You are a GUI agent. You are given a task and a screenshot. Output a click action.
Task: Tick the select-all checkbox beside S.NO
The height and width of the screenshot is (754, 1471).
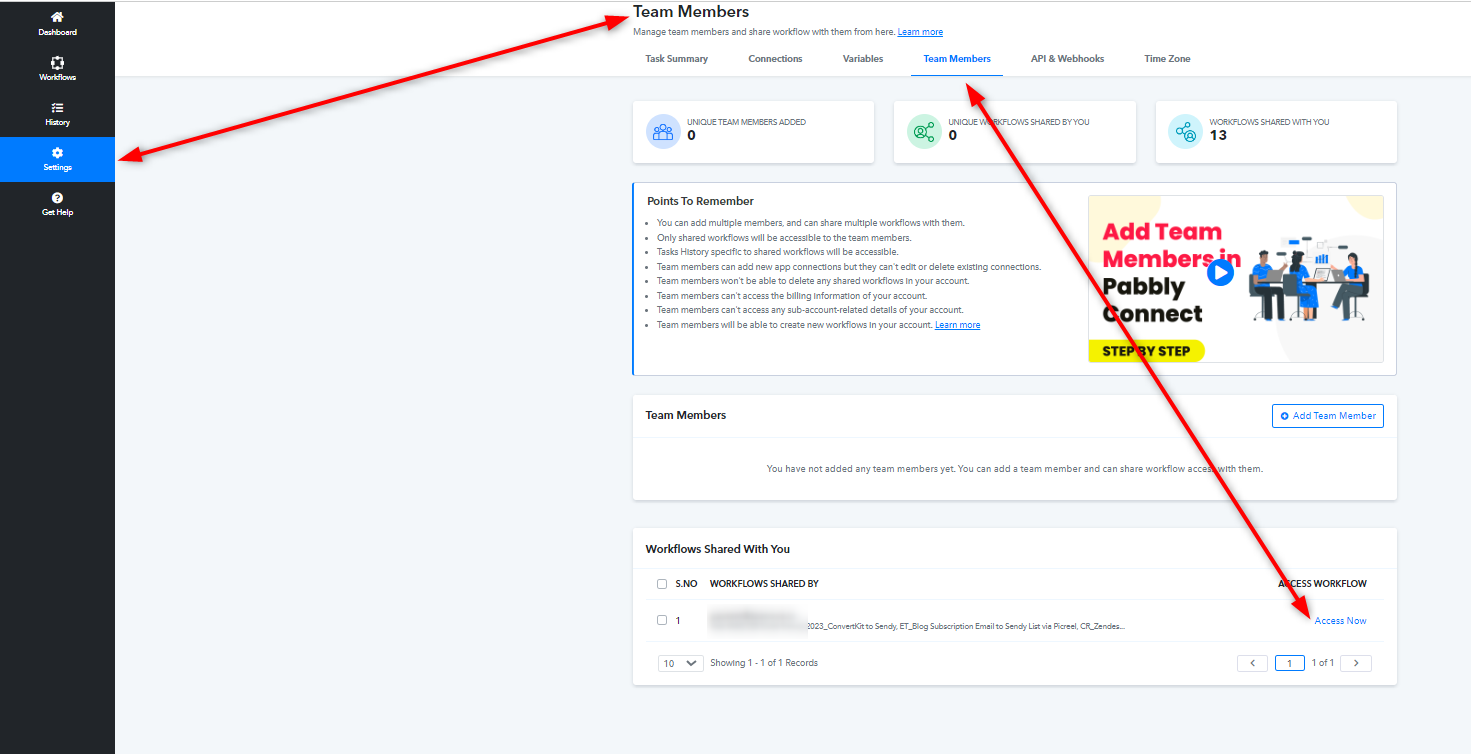[662, 584]
